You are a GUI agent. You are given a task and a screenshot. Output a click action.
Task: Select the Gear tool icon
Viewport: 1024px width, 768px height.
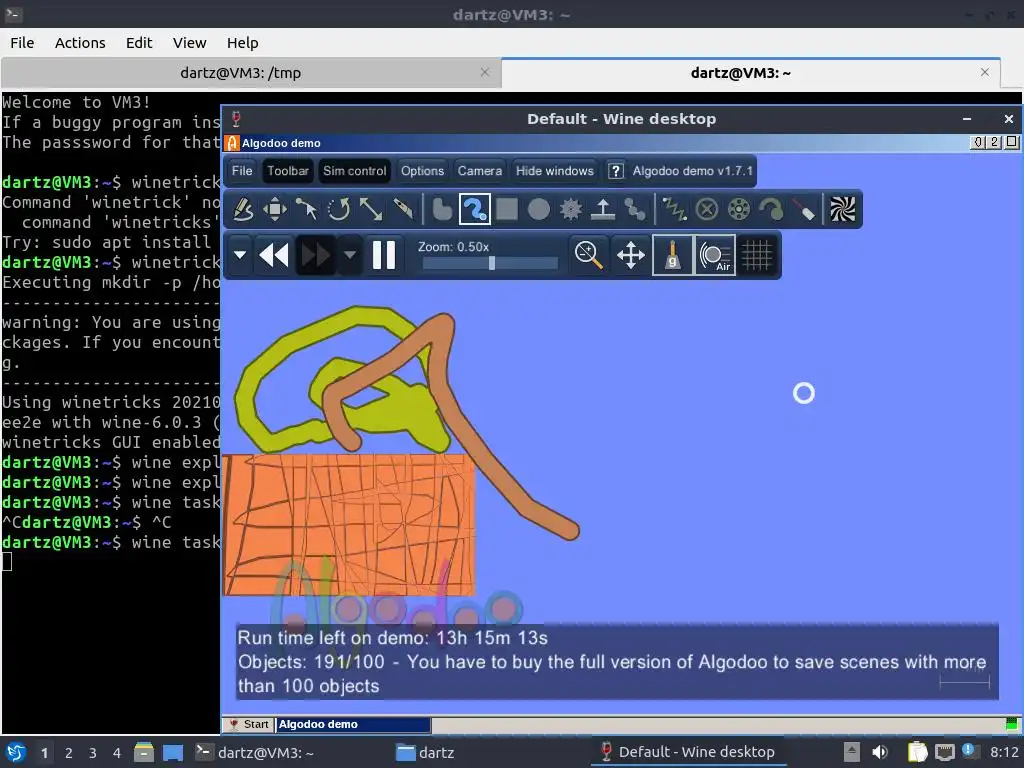[x=571, y=210]
